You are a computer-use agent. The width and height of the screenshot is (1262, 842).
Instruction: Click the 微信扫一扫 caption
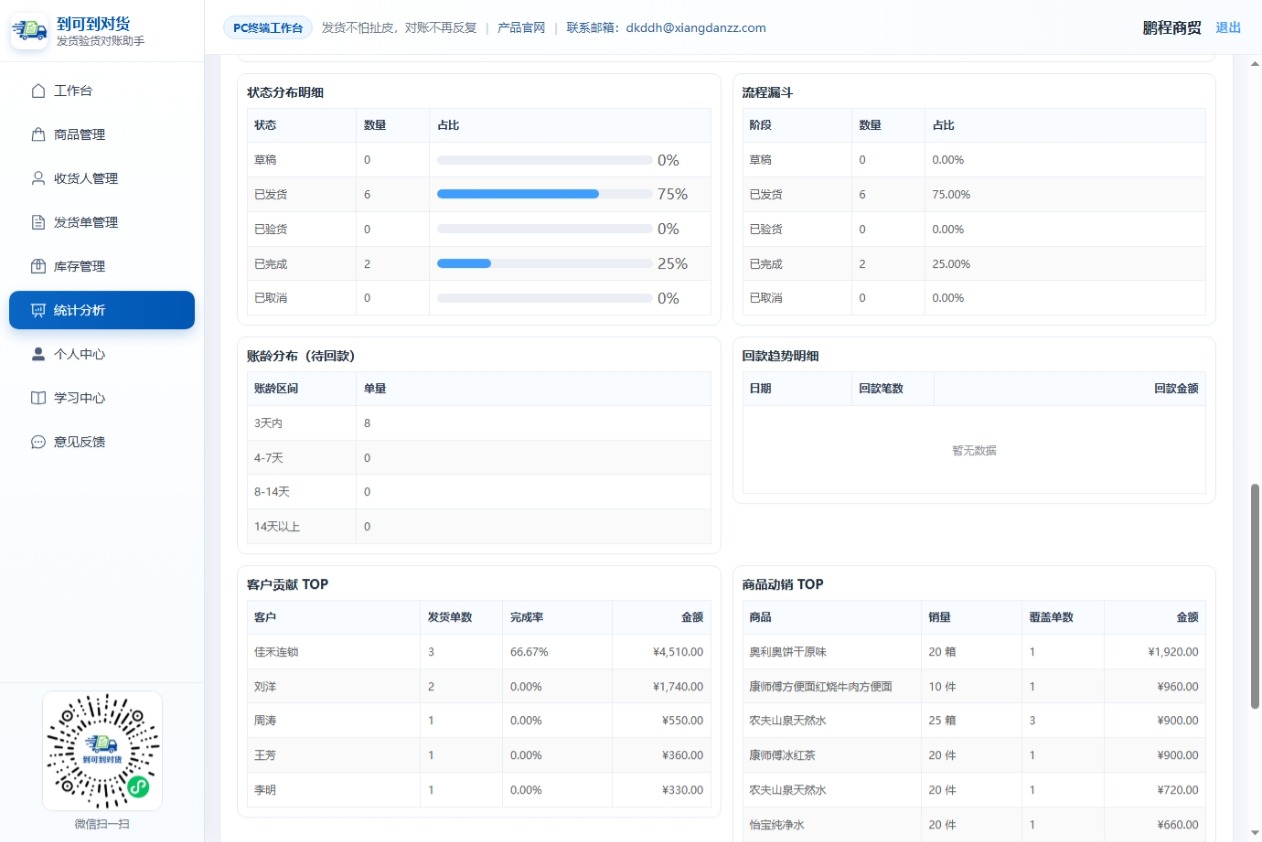click(x=102, y=824)
